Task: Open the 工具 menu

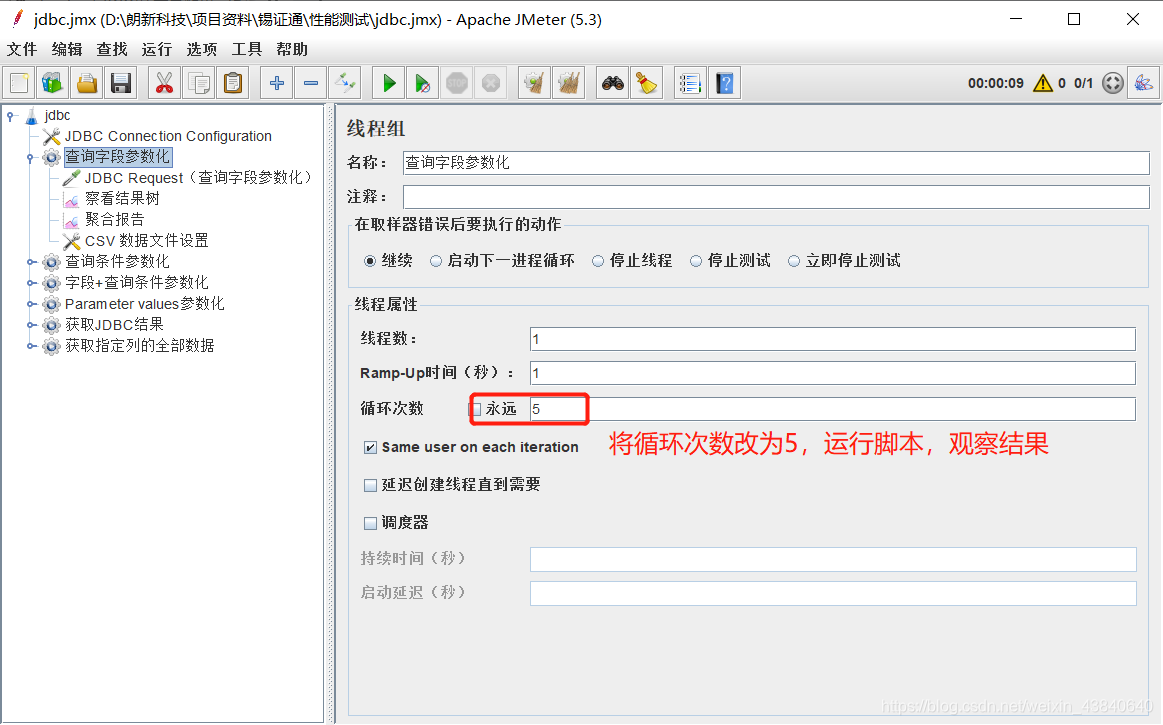Action: (x=246, y=49)
